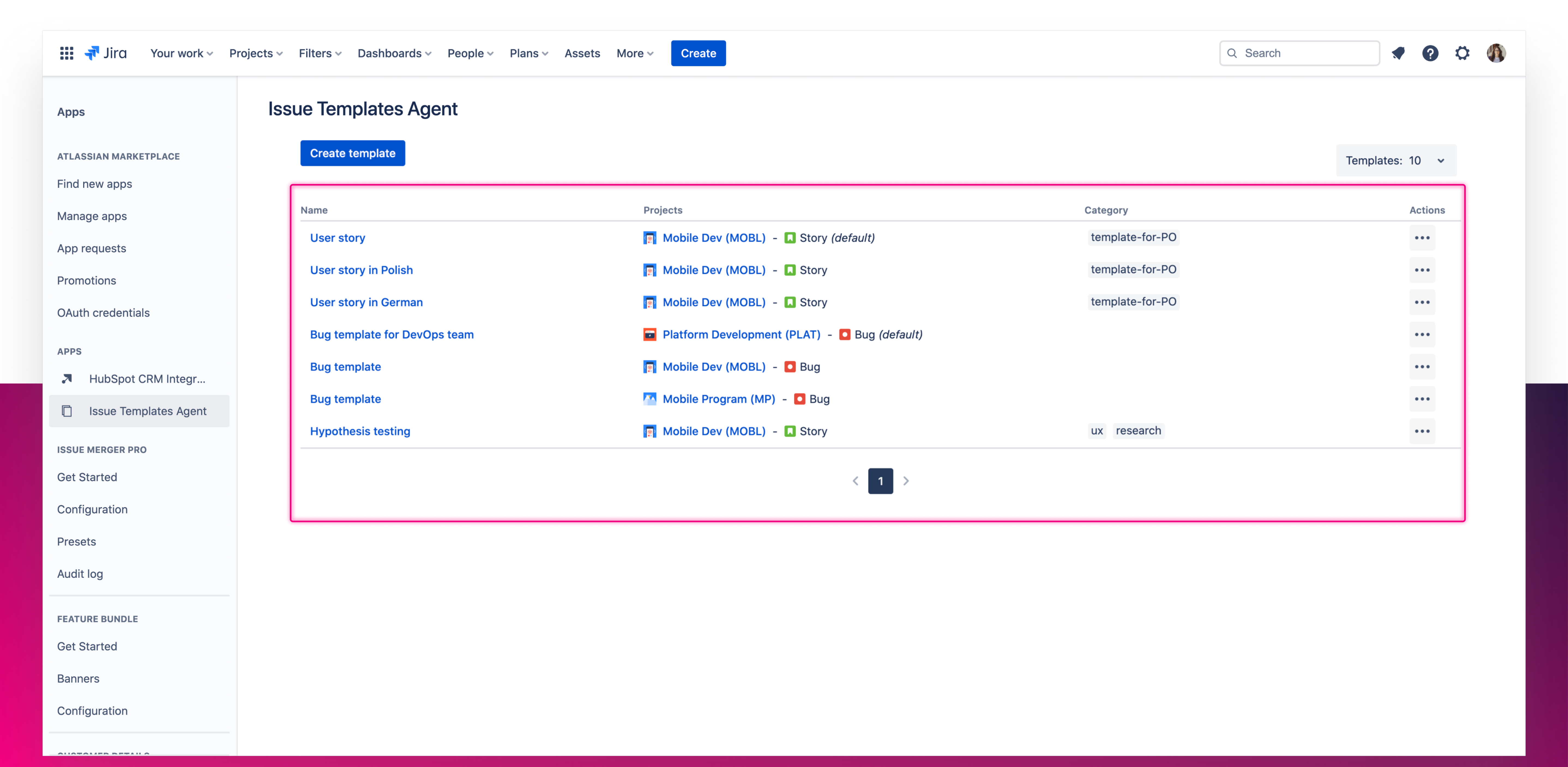The height and width of the screenshot is (767, 1568).
Task: Open the user profile avatar
Action: pyautogui.click(x=1496, y=53)
